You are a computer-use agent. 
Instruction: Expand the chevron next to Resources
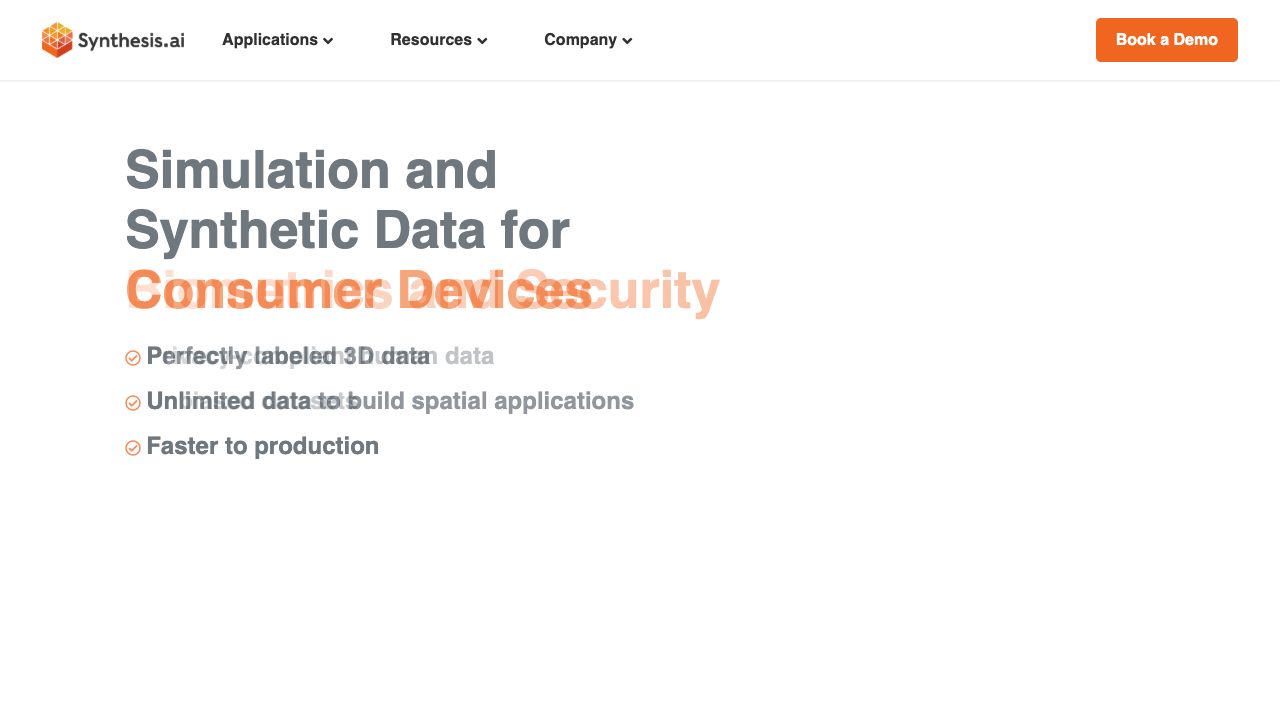482,41
